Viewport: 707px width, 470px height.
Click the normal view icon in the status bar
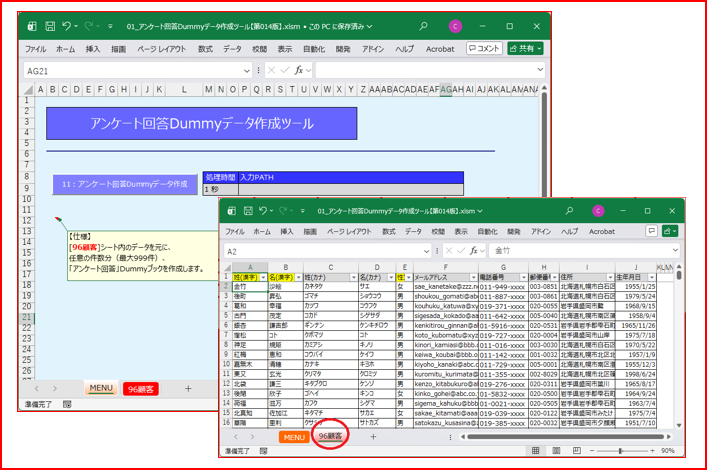pyautogui.click(x=535, y=451)
